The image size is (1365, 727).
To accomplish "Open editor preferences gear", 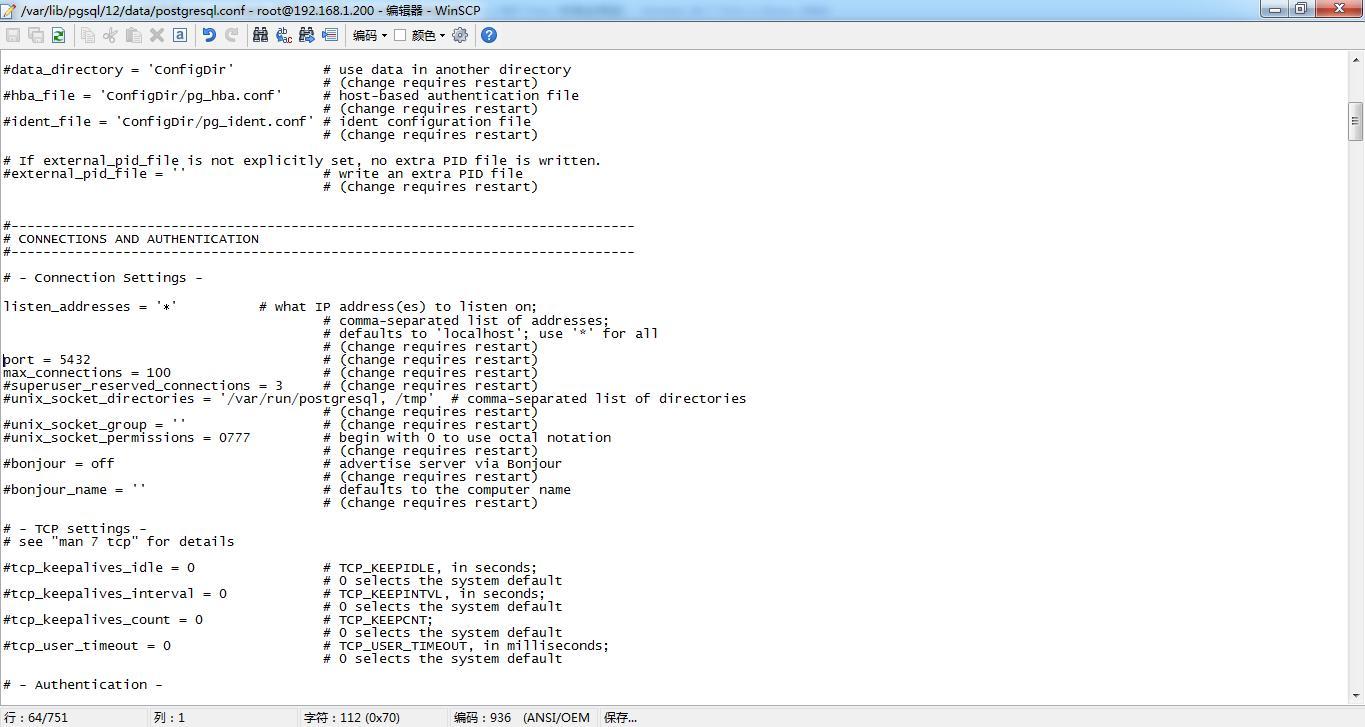I will click(460, 35).
